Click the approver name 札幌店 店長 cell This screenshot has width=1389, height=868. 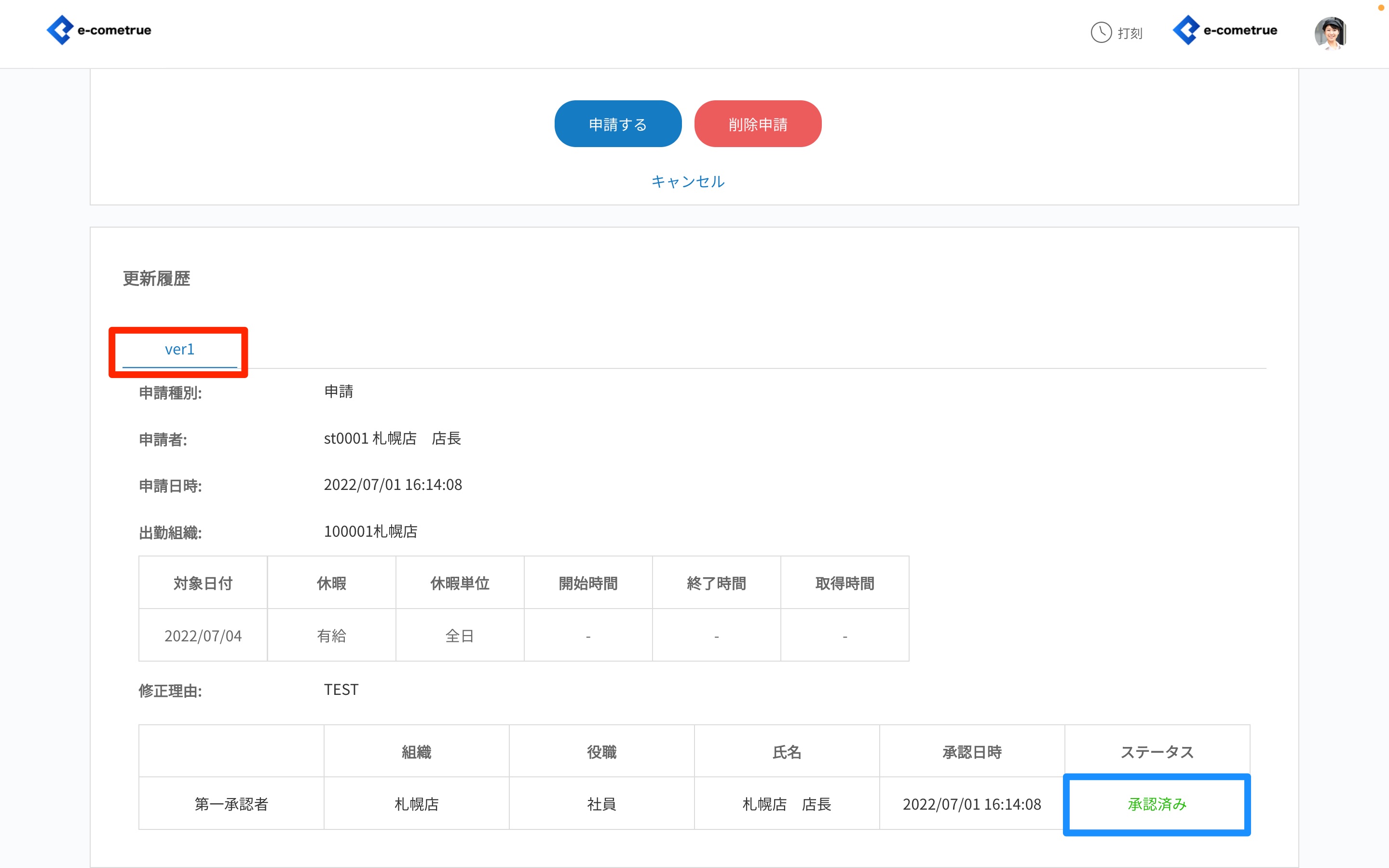(786, 804)
